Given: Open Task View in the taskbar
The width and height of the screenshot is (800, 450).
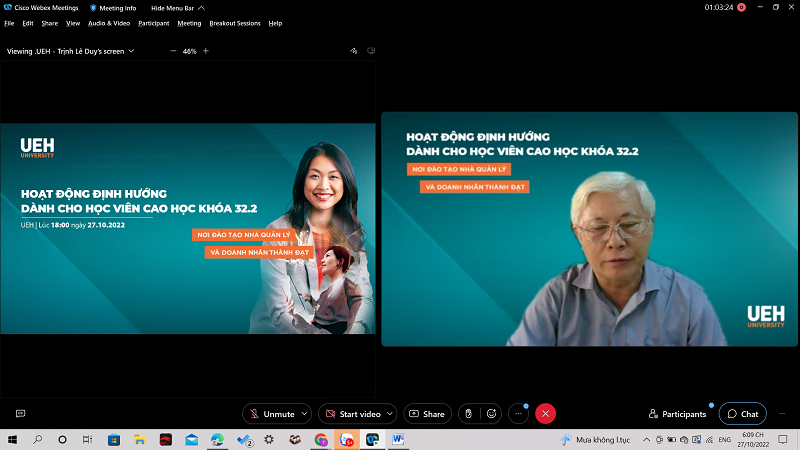Looking at the screenshot, I should (x=87, y=440).
